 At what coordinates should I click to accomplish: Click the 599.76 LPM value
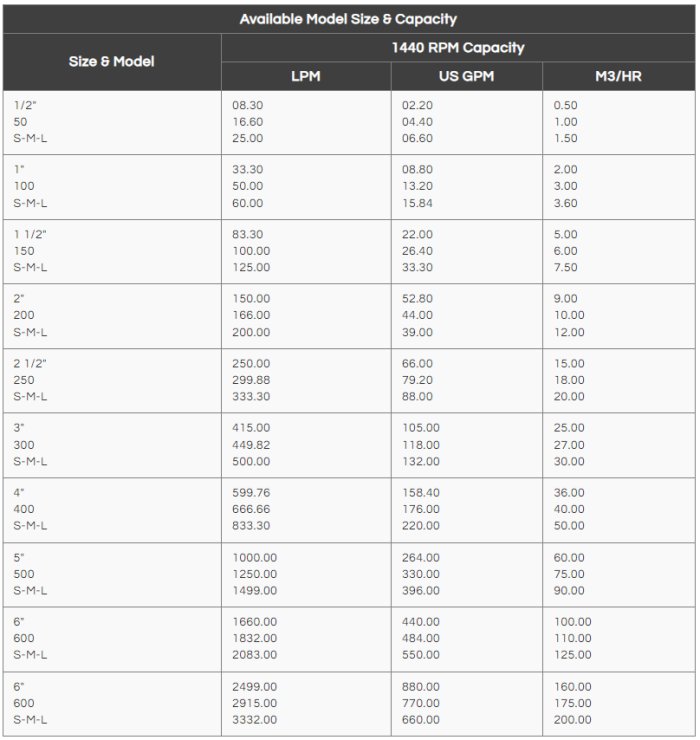point(251,493)
